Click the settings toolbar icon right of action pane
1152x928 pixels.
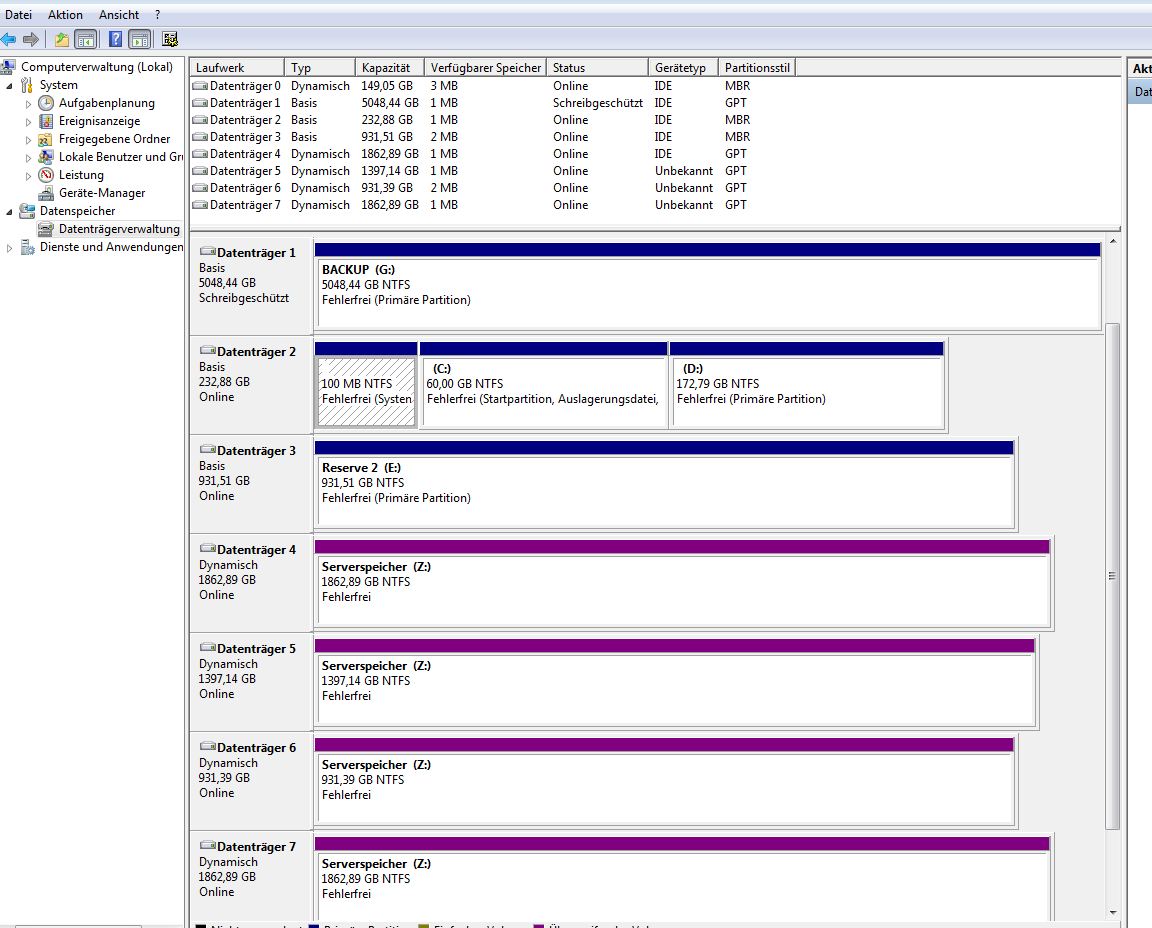tap(170, 40)
